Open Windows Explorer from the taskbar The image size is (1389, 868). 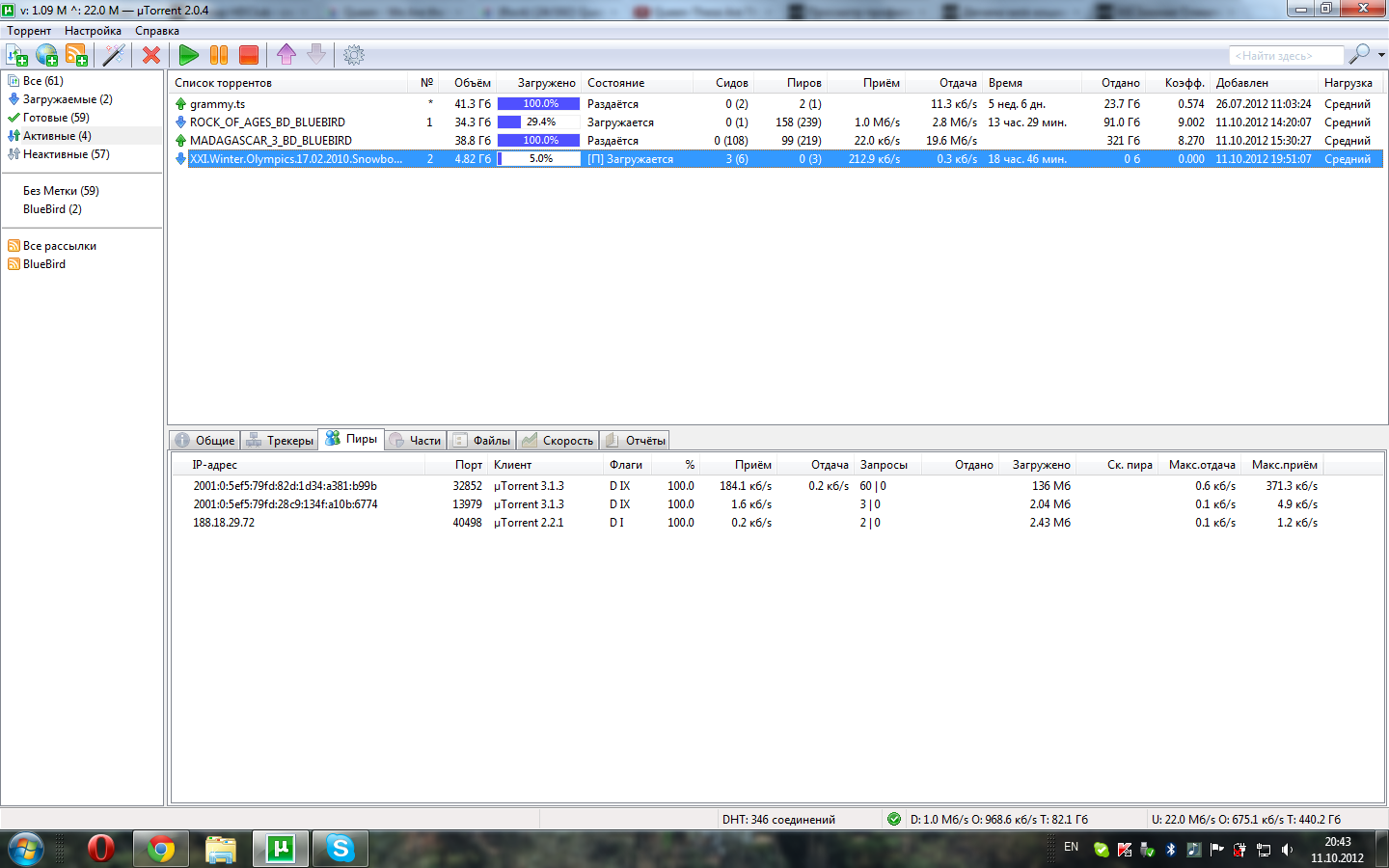[x=221, y=849]
